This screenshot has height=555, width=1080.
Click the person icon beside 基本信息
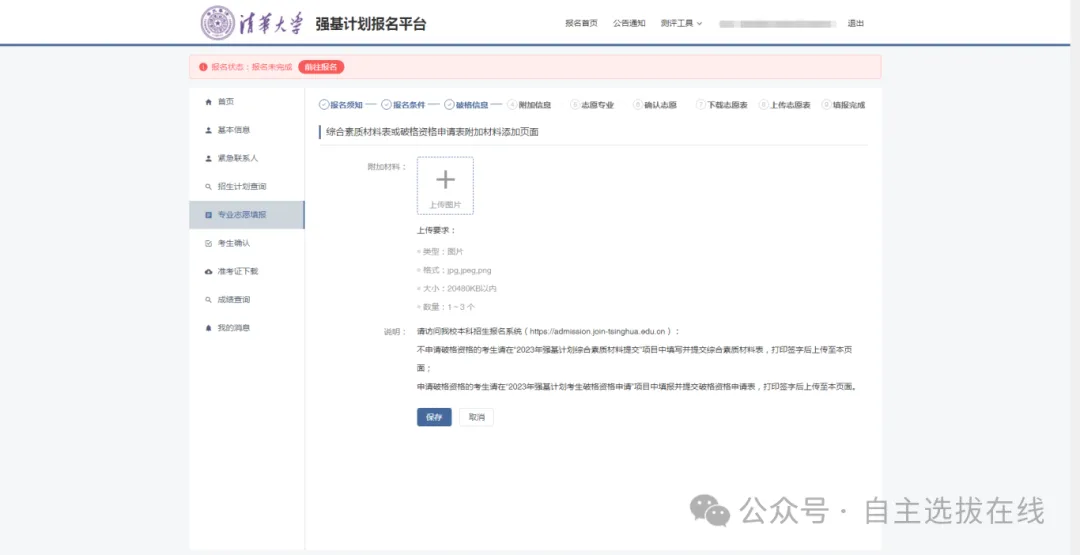coord(208,130)
